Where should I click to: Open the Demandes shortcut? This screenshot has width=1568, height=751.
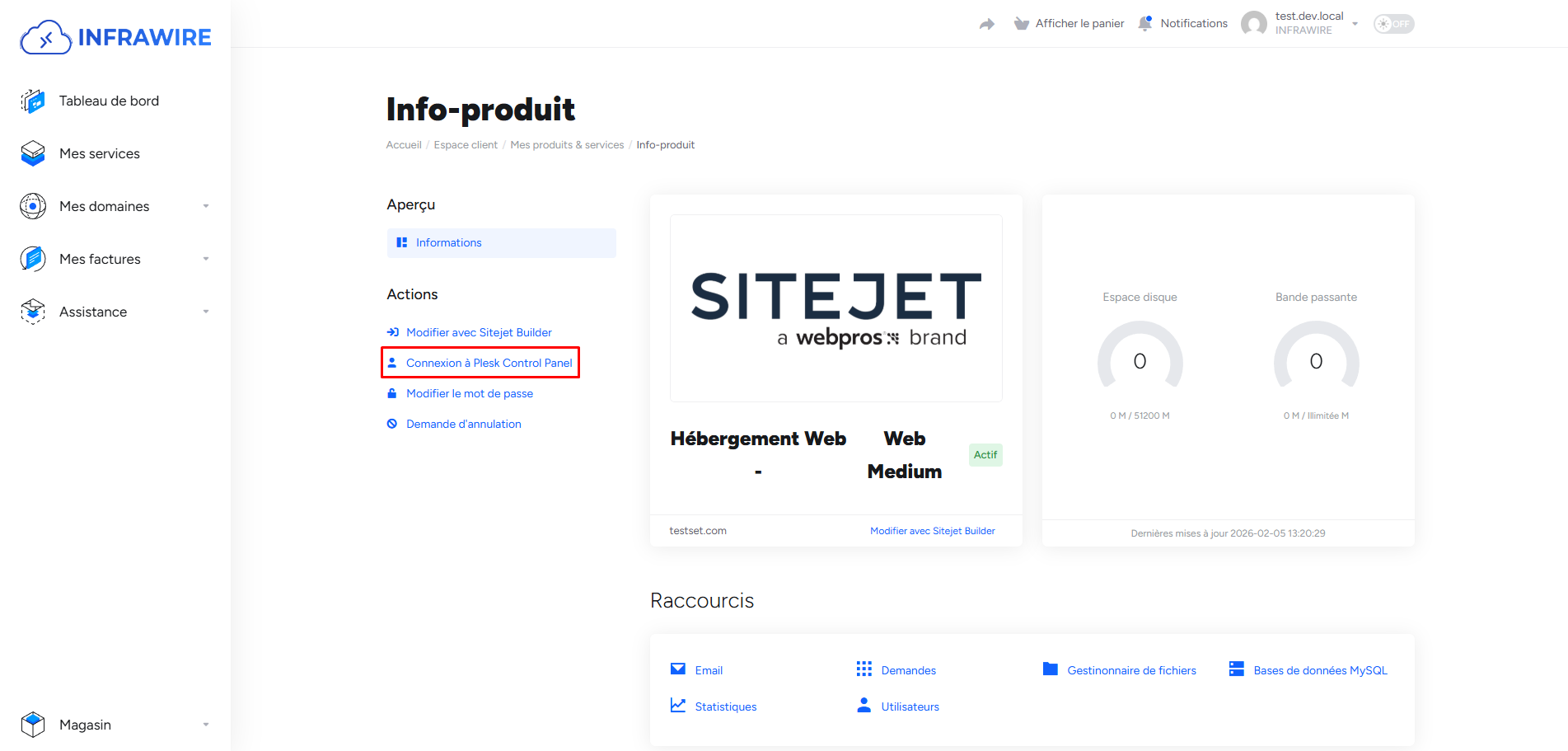(909, 670)
